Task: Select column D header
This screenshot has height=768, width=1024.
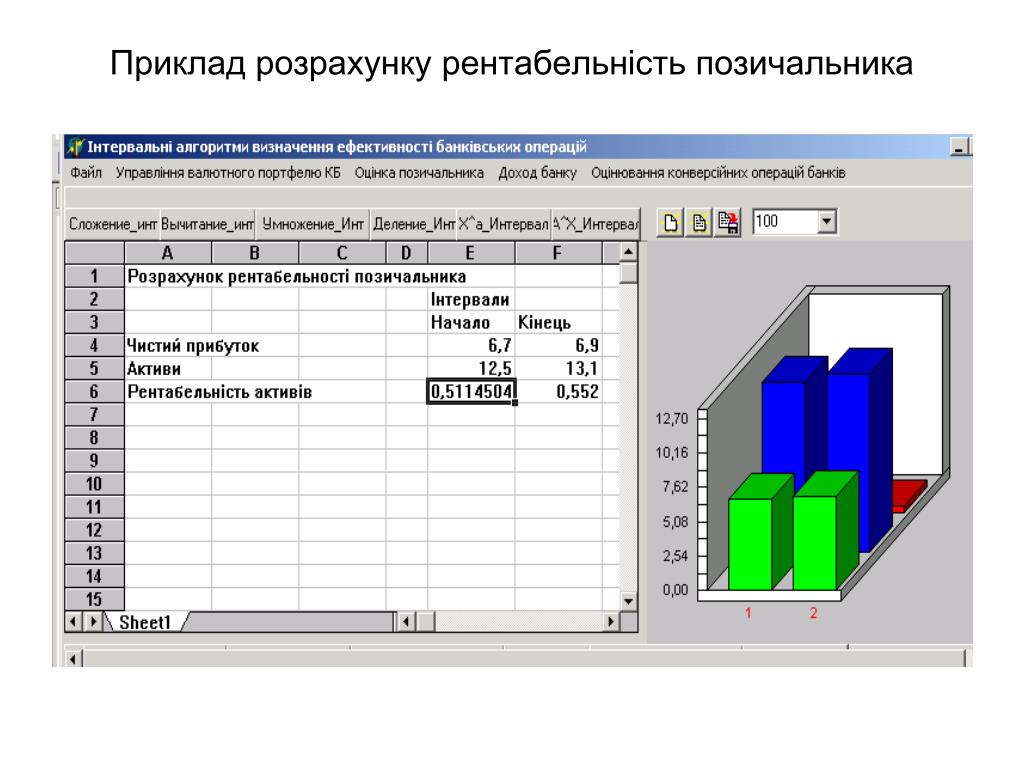Action: pos(406,253)
